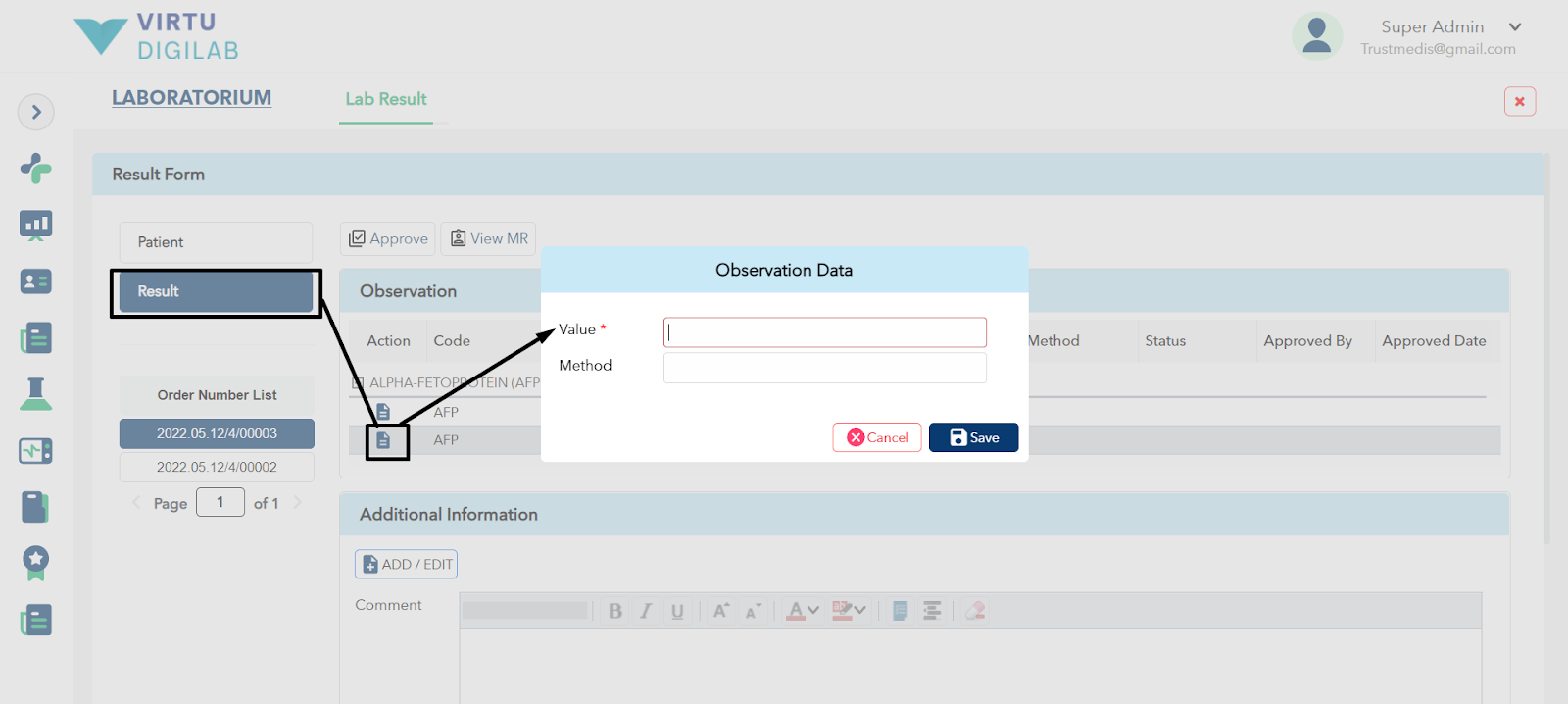Open the lab flask sidebar icon
Screen dimensions: 1568x704
36,394
